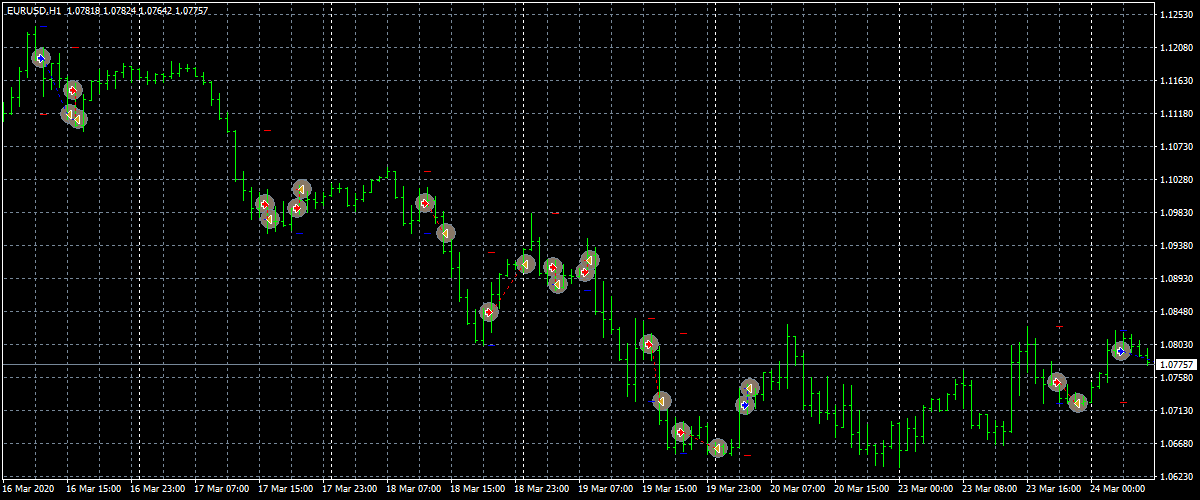
Task: Click time axis label 18 Mar 07:00
Action: 415,490
